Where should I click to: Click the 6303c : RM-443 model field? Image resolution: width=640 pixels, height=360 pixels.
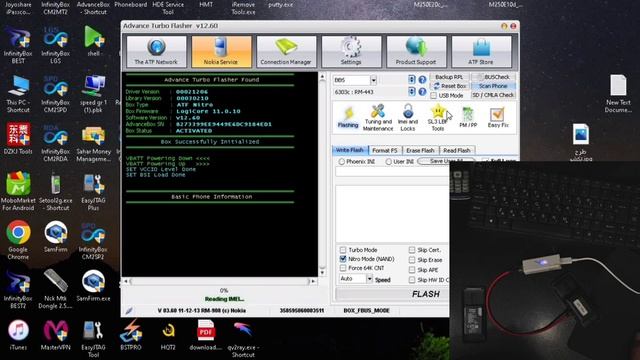(370, 92)
